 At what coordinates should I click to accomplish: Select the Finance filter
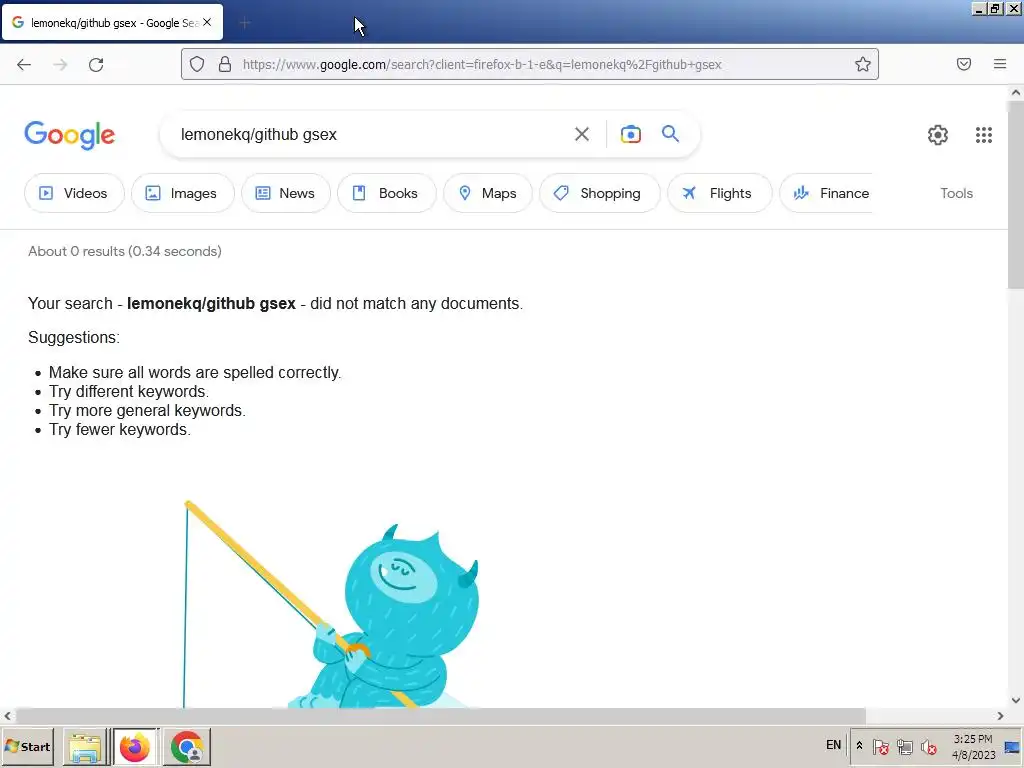(827, 193)
